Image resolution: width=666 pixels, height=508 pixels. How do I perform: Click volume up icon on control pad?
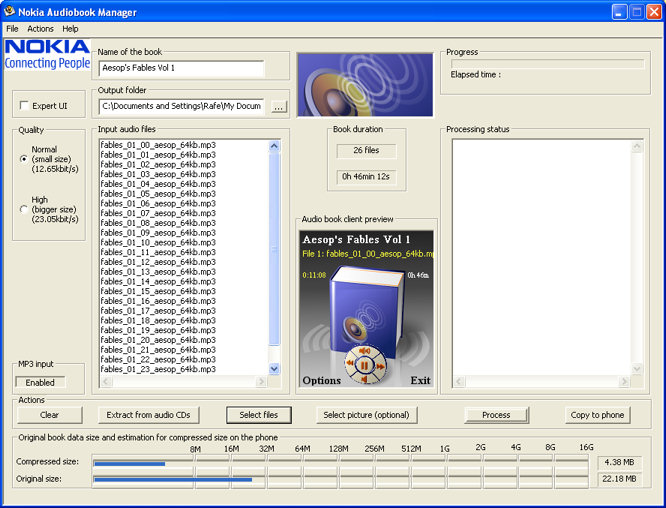coord(365,351)
